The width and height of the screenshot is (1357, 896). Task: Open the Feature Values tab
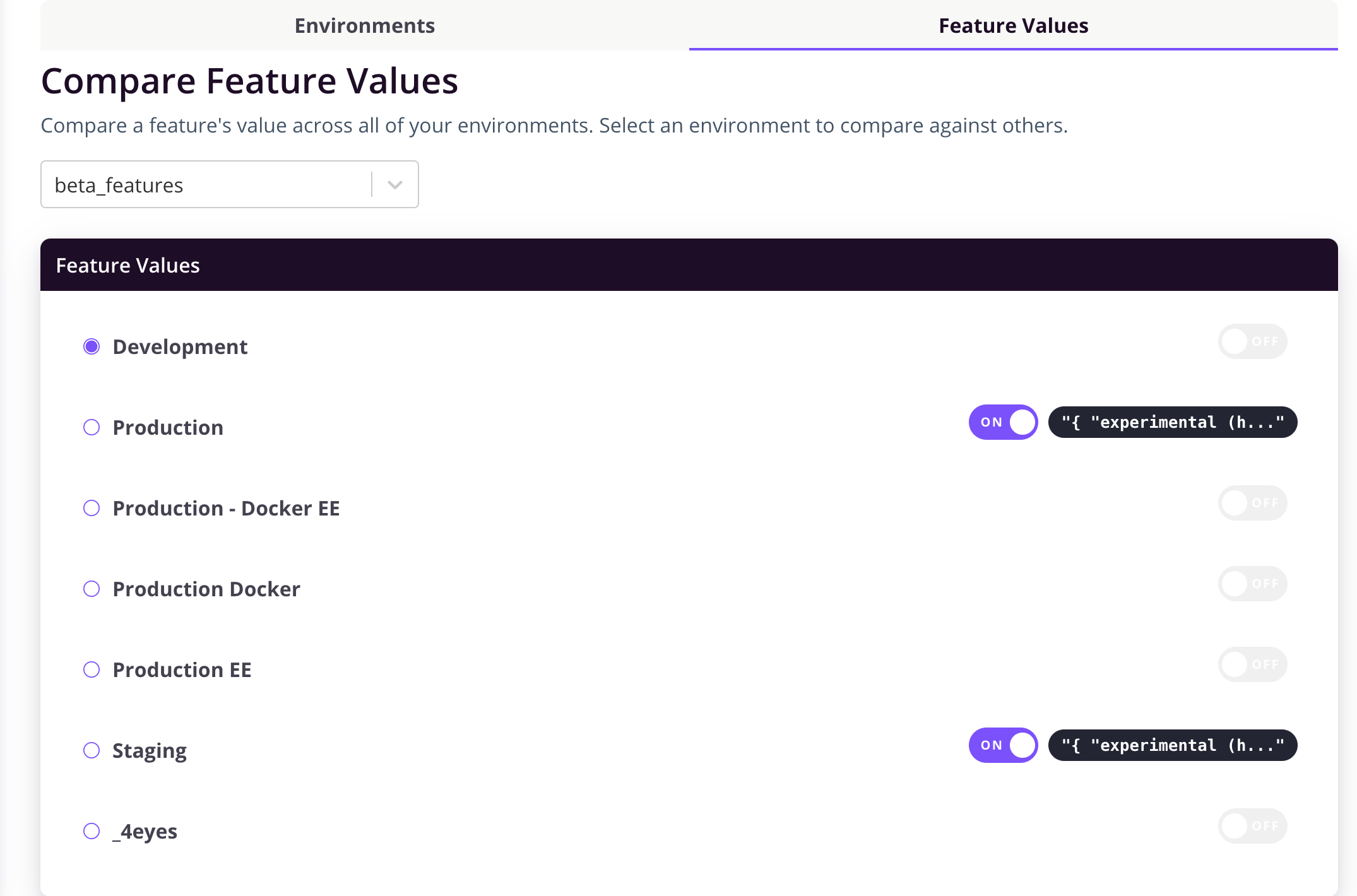click(1014, 25)
